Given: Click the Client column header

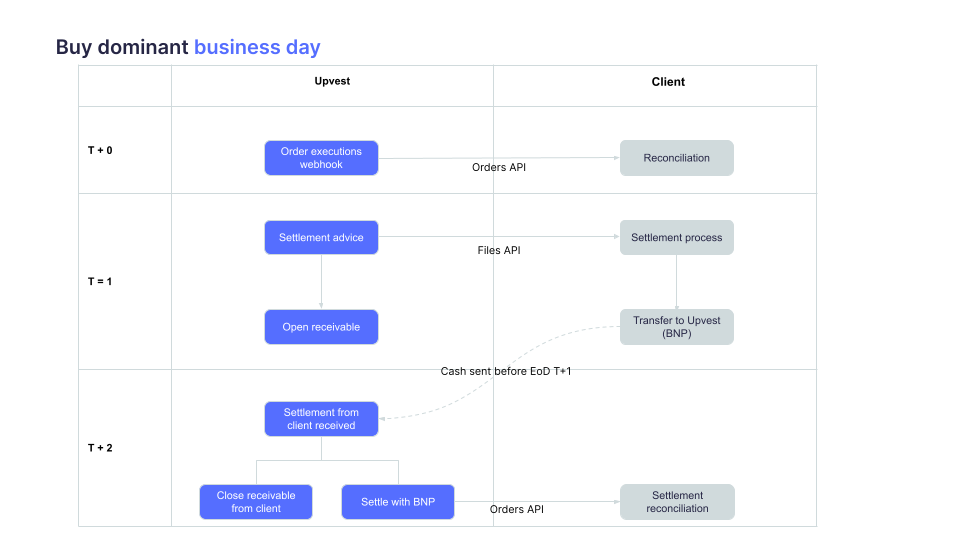Looking at the screenshot, I should click(x=668, y=82).
